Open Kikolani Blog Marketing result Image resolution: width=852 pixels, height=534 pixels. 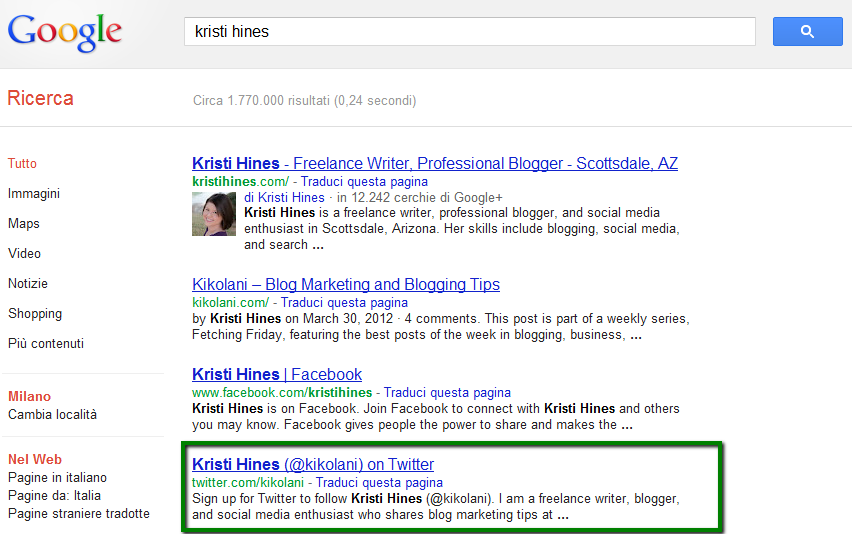346,285
